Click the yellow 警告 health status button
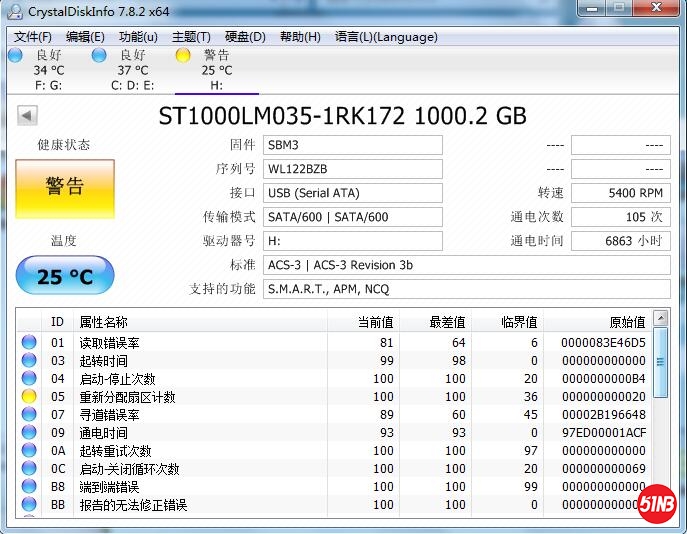Viewport: 687px width, 534px height. pos(65,187)
